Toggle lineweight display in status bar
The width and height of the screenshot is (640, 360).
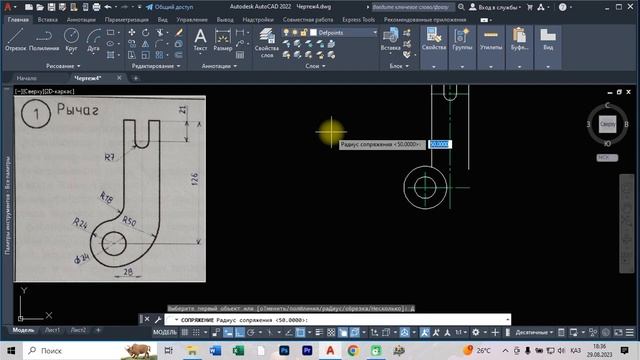pos(319,333)
